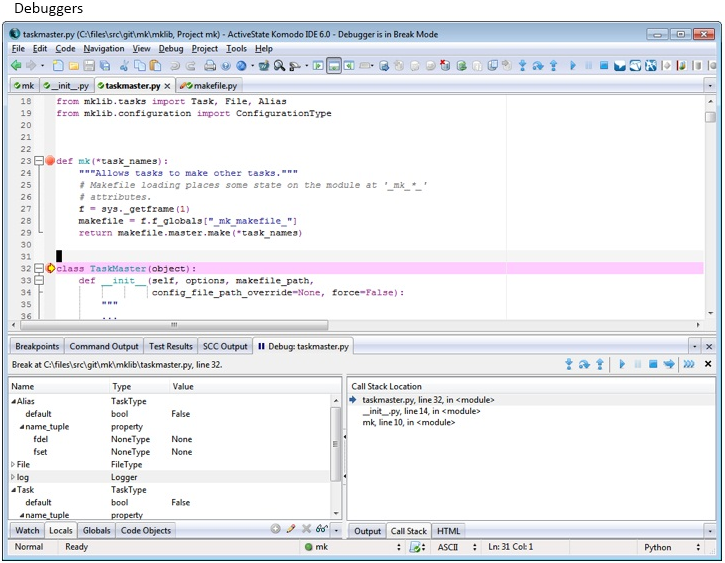Switch to the makefile.py editor tab
Screen dimensions: 725x563
pyautogui.click(x=209, y=86)
